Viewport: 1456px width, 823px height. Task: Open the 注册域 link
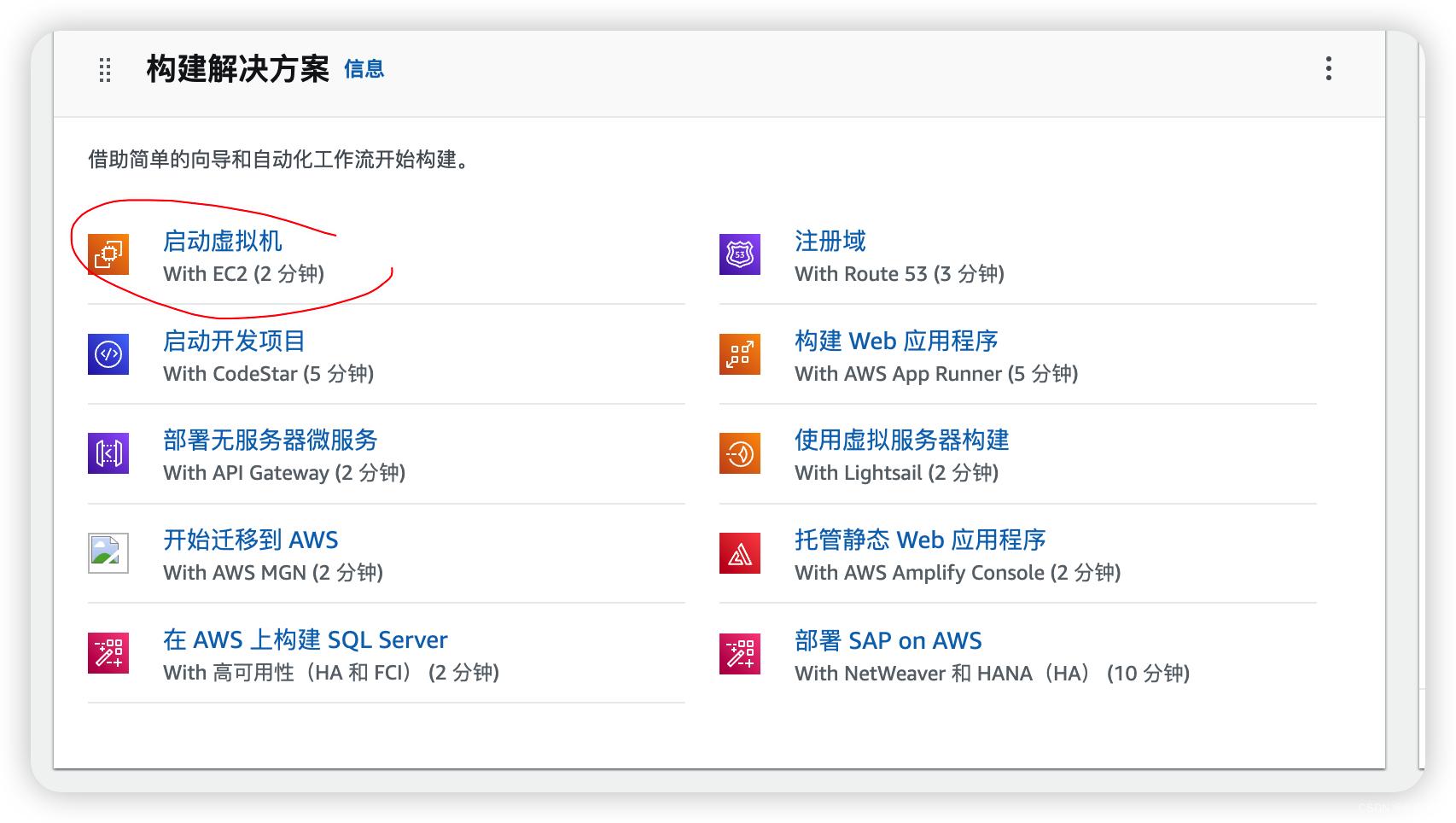point(830,241)
